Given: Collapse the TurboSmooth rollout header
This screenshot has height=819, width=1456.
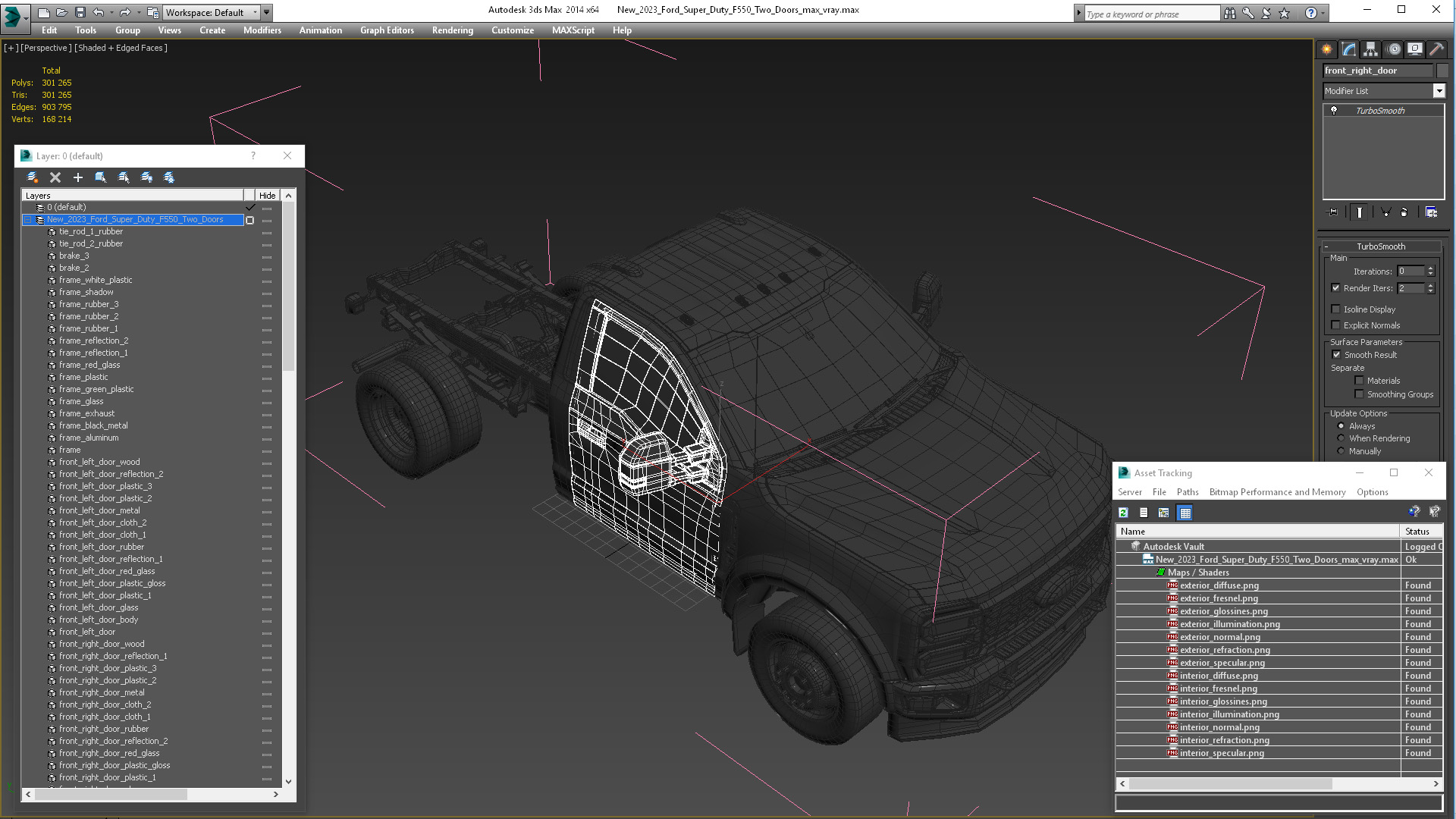Looking at the screenshot, I should 1381,246.
